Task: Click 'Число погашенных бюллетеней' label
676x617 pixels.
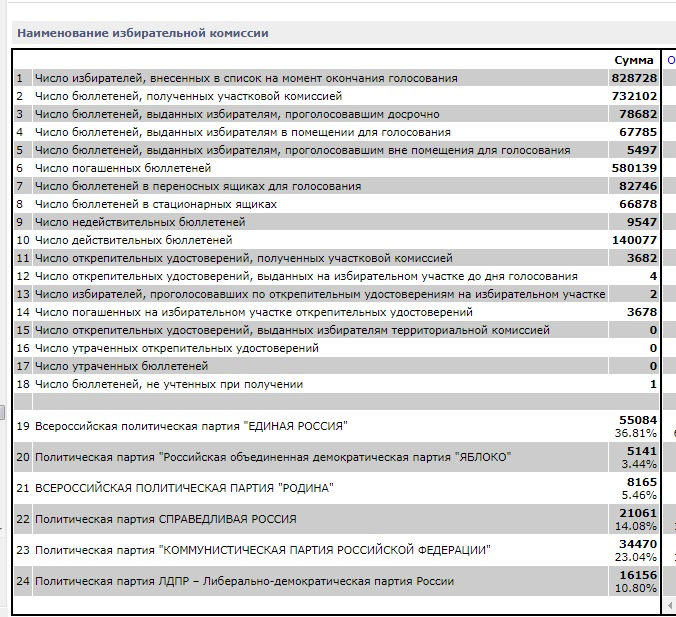Action: pos(123,168)
